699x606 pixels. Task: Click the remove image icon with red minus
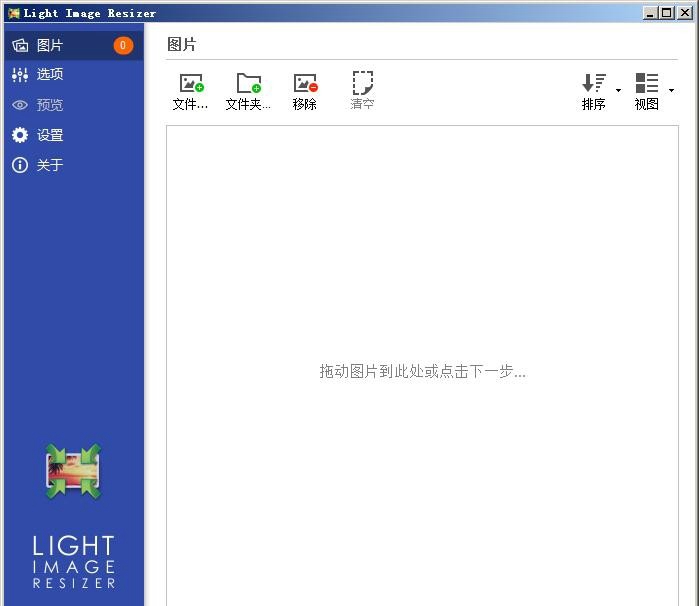(x=305, y=83)
